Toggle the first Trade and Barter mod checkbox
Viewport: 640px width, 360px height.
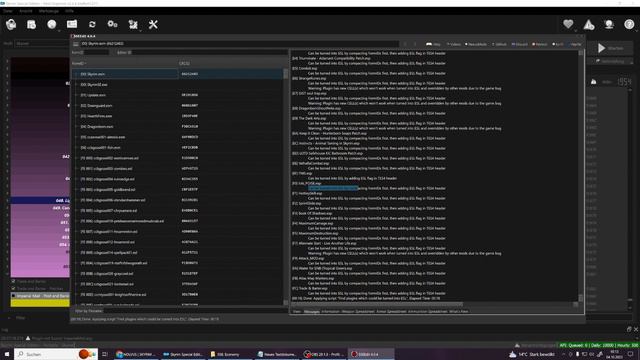(x=13, y=282)
